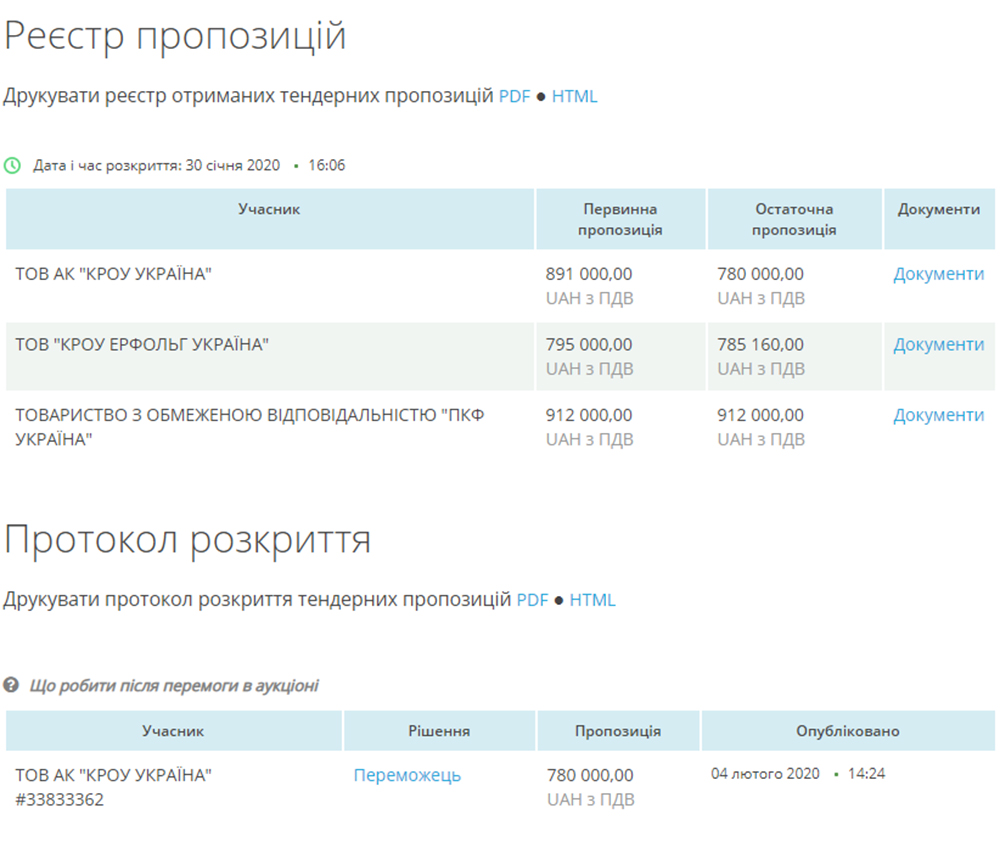Viewport: 1000px width, 842px height.
Task: Click the initial bid value 912 000,00
Action: tap(589, 416)
